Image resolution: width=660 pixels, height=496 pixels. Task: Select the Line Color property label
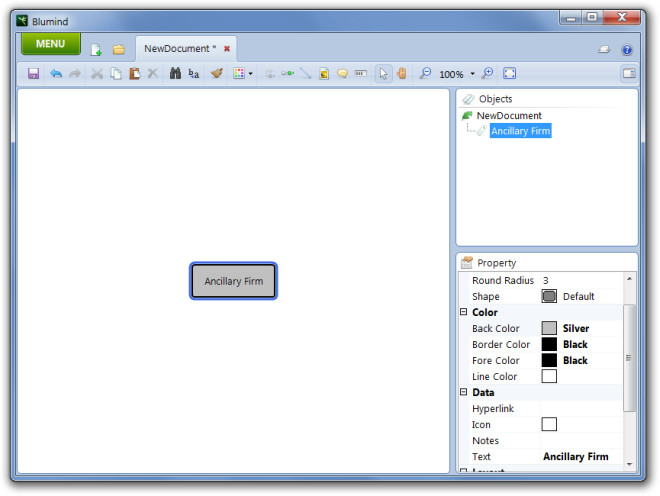(494, 376)
